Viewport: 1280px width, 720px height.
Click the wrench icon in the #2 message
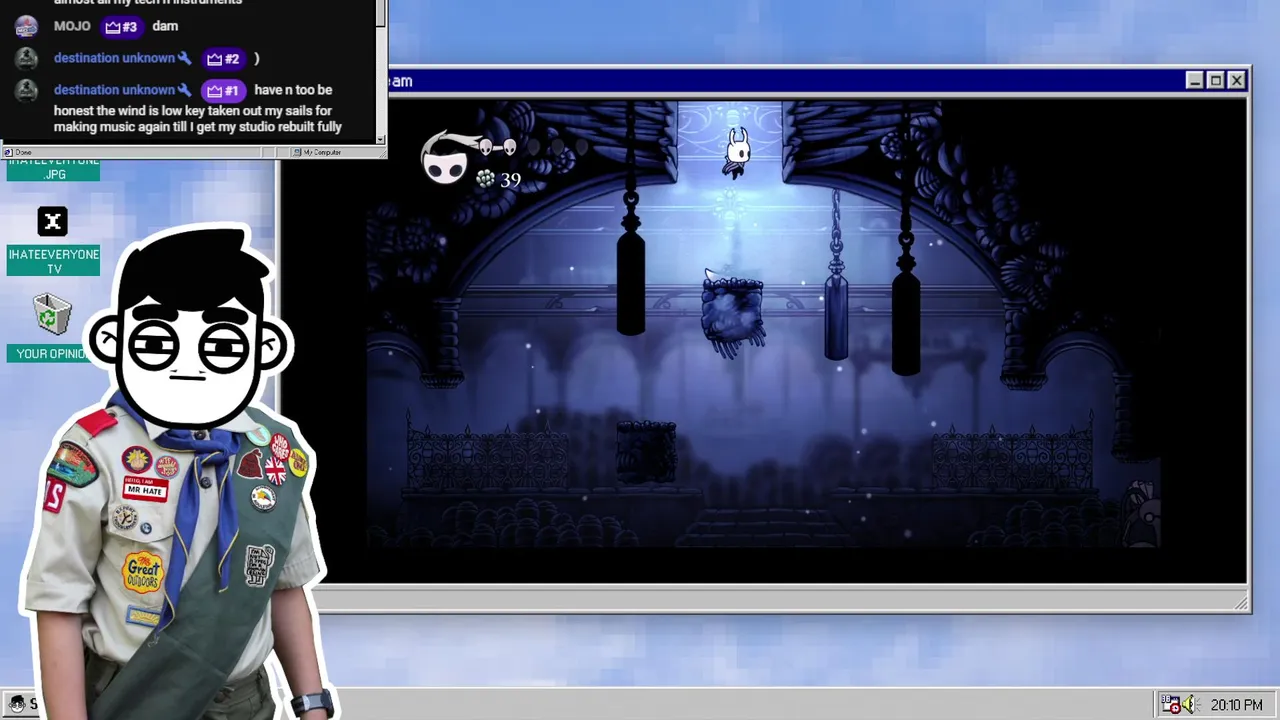point(184,59)
